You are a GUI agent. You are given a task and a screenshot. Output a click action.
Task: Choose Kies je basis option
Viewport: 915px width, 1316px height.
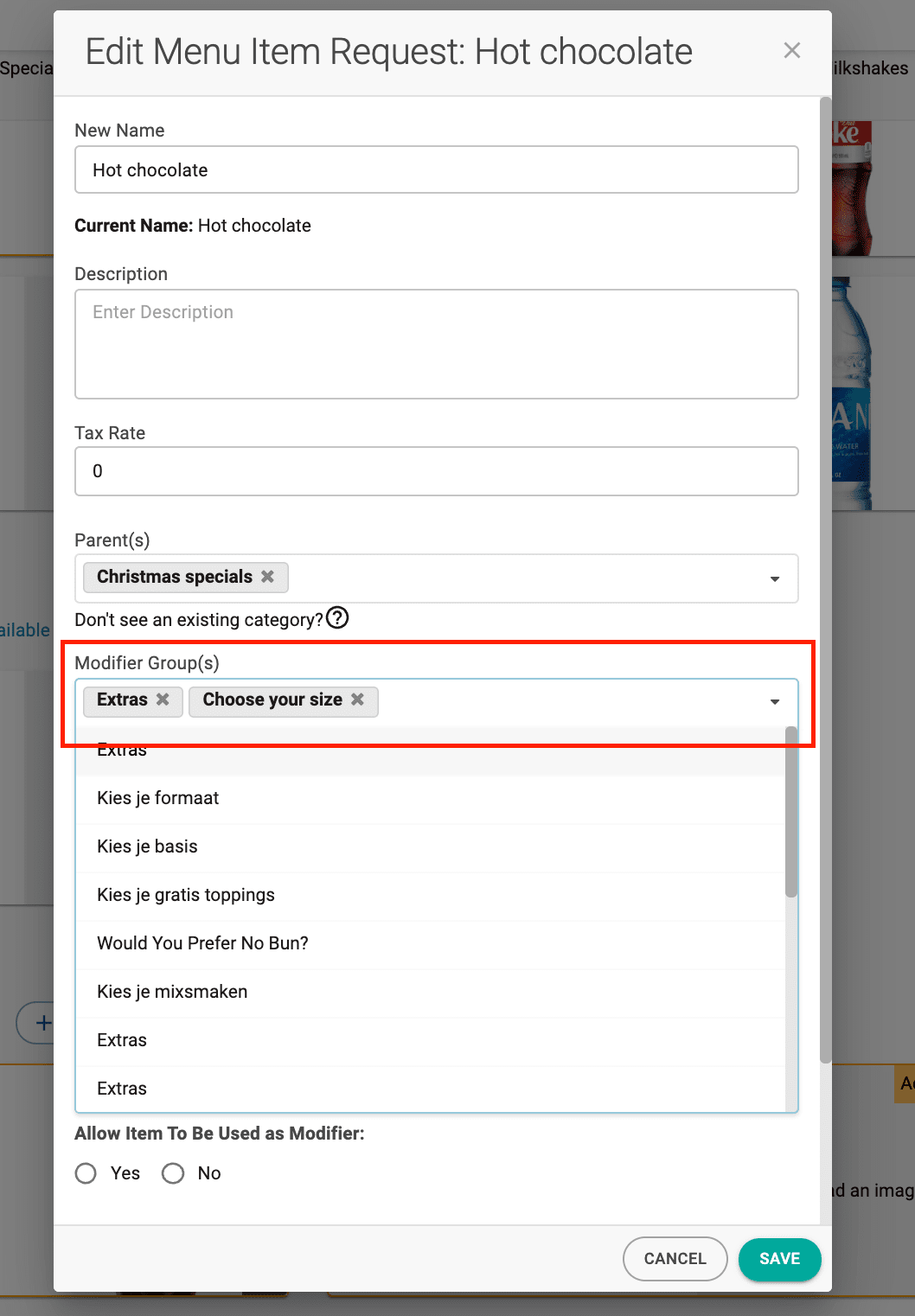148,846
